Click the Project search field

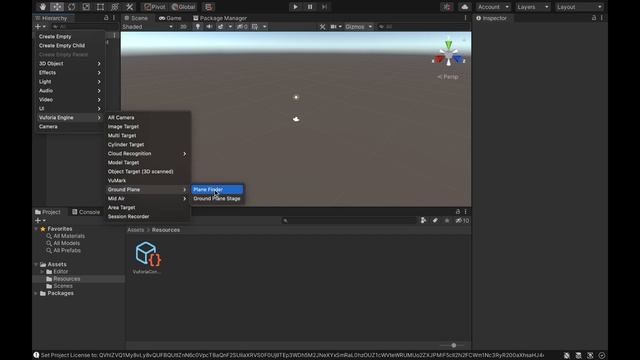click(x=349, y=220)
